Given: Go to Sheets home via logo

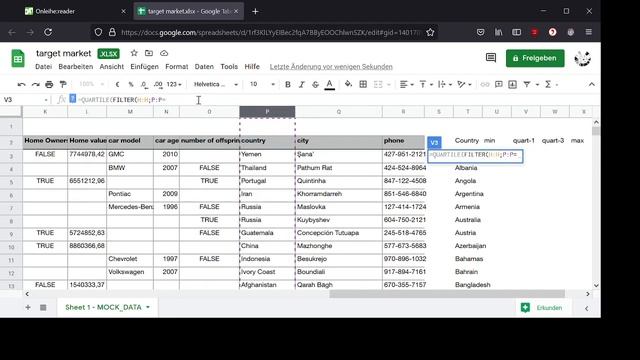Looking at the screenshot, I should [18, 59].
